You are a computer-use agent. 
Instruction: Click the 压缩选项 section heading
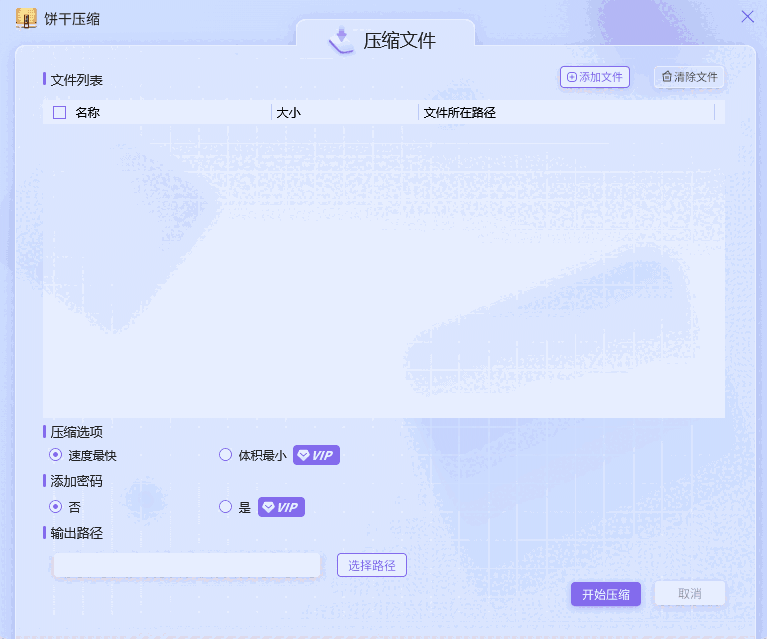pos(76,432)
